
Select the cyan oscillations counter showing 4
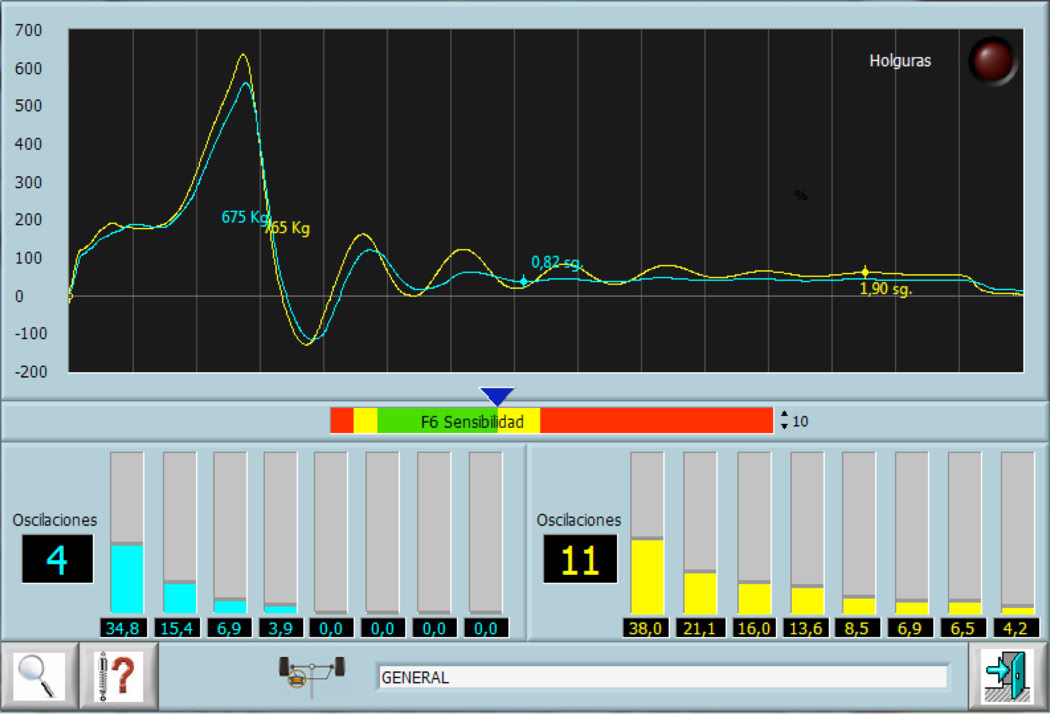pyautogui.click(x=57, y=560)
